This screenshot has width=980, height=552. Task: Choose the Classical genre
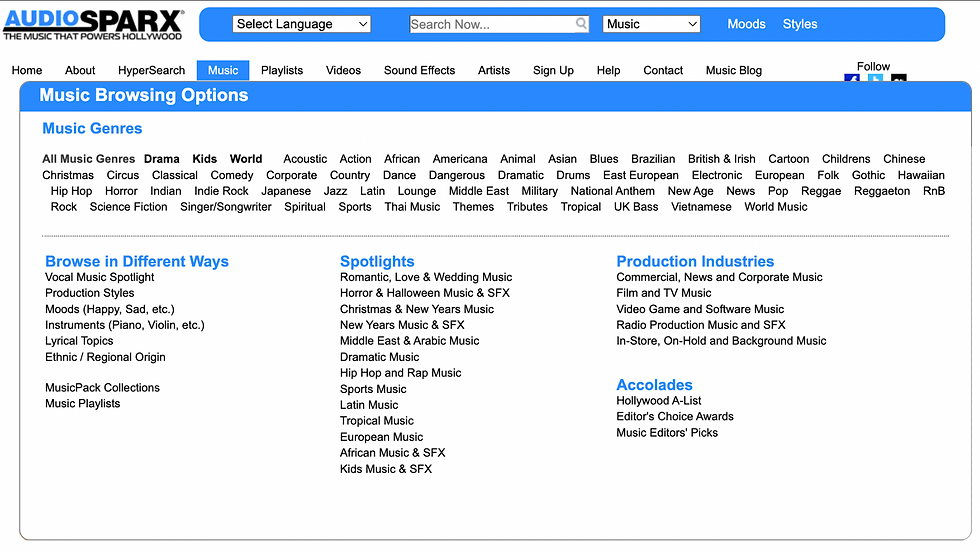[x=175, y=175]
